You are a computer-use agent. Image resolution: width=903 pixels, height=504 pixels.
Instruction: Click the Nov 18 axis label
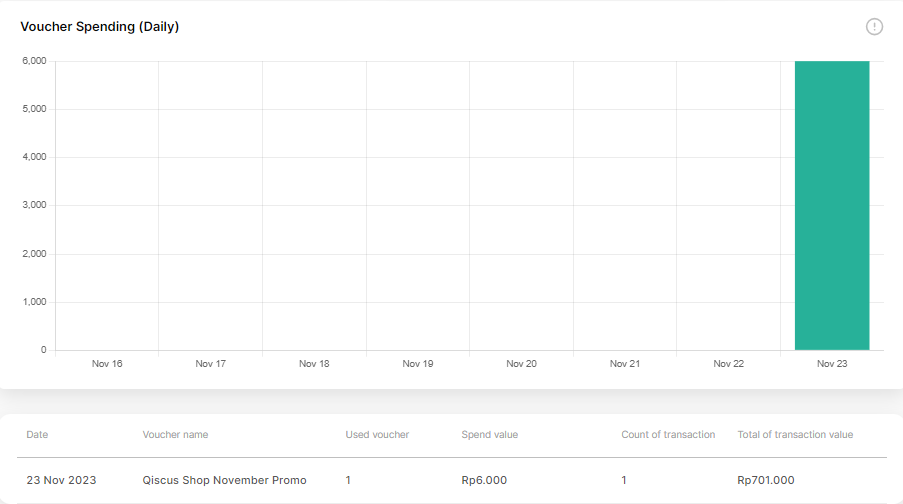coord(314,363)
